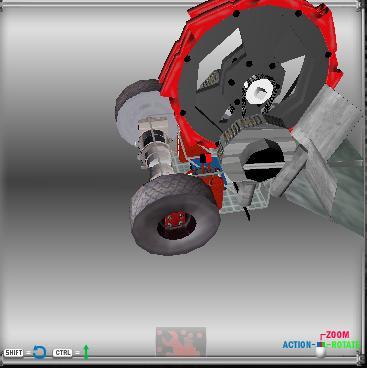This screenshot has width=367, height=368.
Task: Click the CTRL key label
Action: pyautogui.click(x=63, y=353)
